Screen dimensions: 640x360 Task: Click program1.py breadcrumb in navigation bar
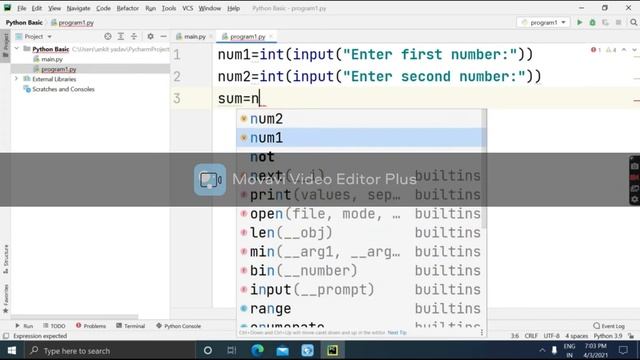(x=72, y=23)
